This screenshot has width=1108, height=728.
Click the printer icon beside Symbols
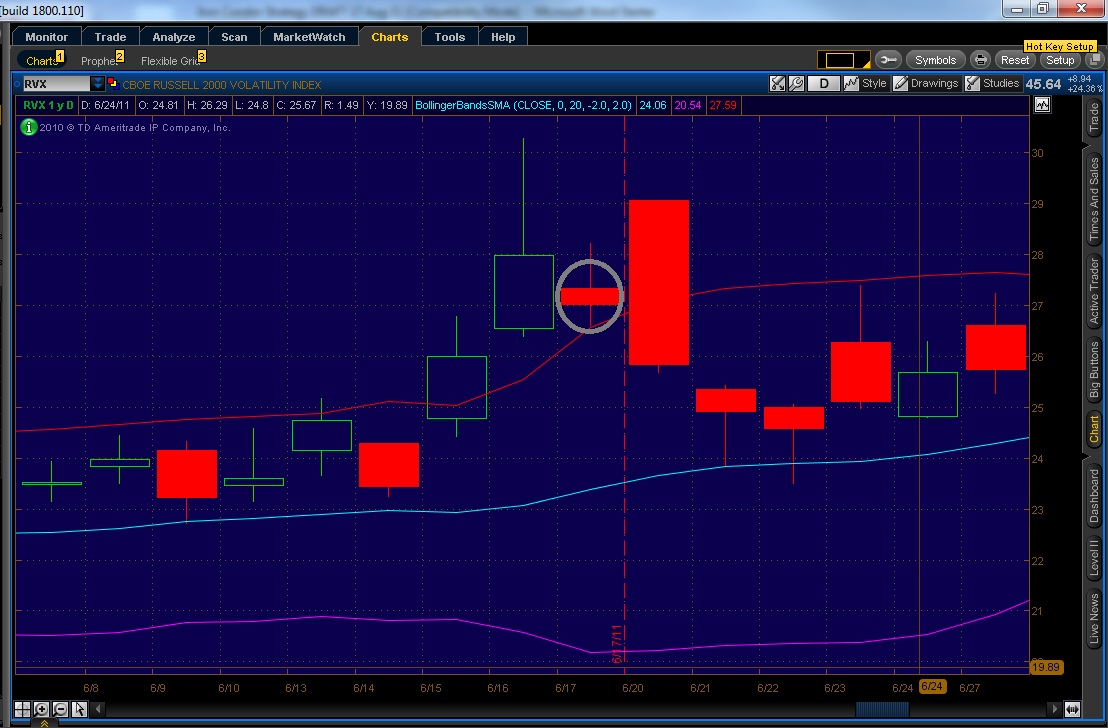pos(981,60)
